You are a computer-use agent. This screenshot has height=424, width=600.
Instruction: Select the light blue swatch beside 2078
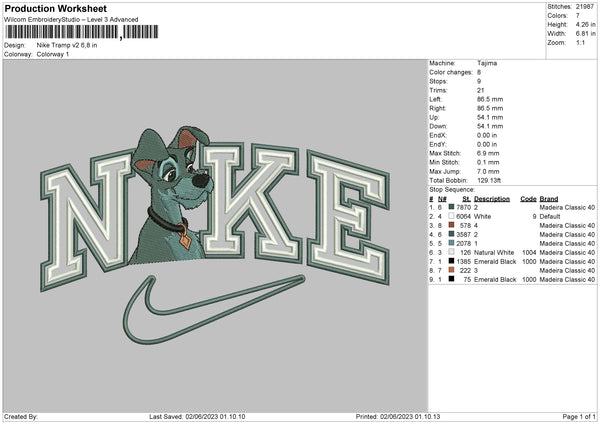point(451,243)
